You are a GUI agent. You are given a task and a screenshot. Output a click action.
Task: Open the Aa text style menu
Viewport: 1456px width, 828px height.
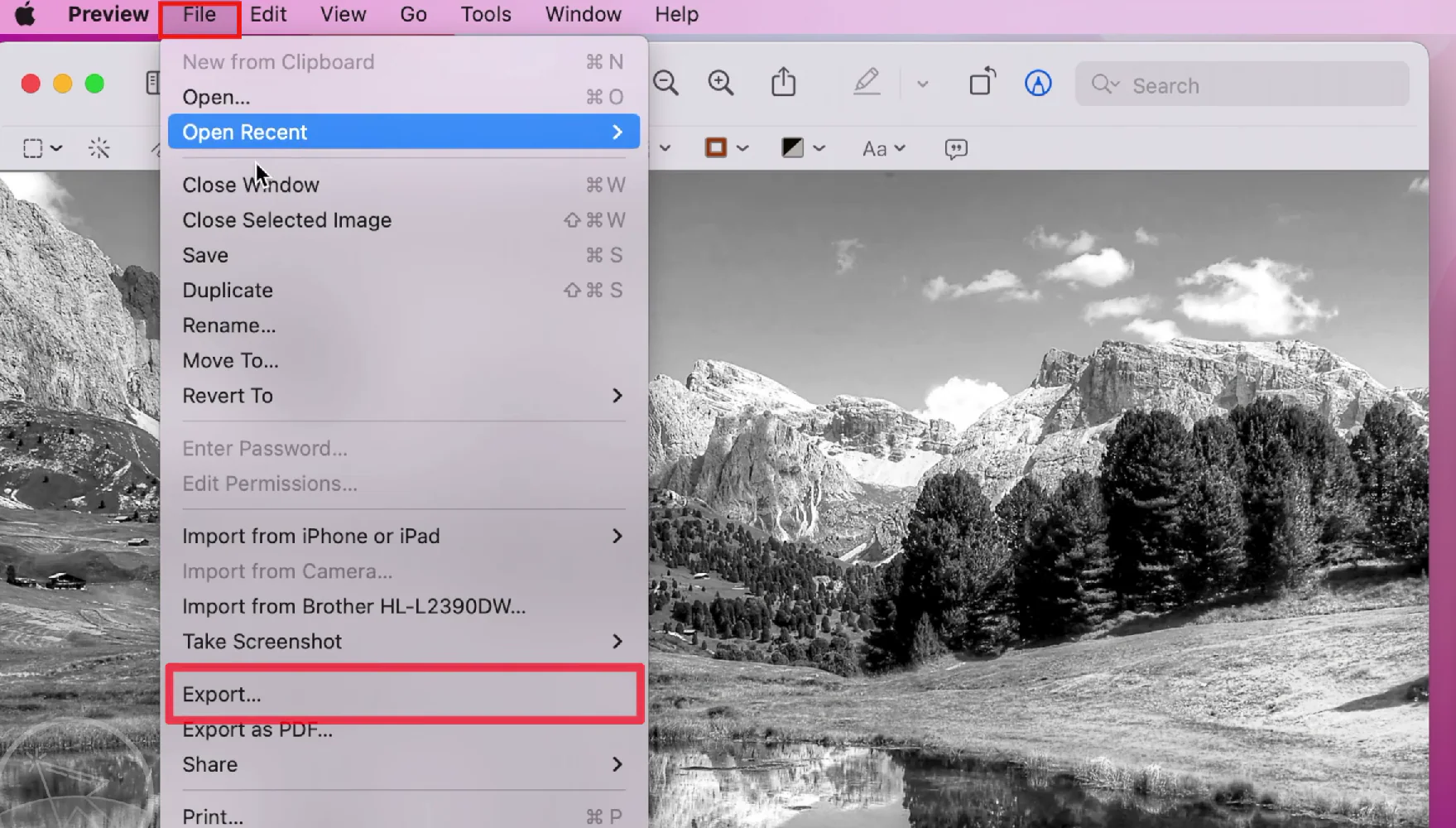pos(883,149)
